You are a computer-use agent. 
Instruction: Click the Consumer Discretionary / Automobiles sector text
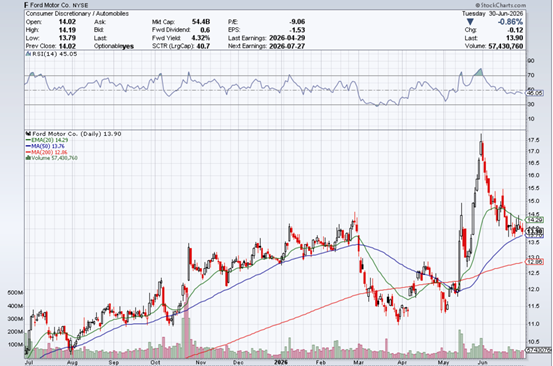[x=77, y=13]
